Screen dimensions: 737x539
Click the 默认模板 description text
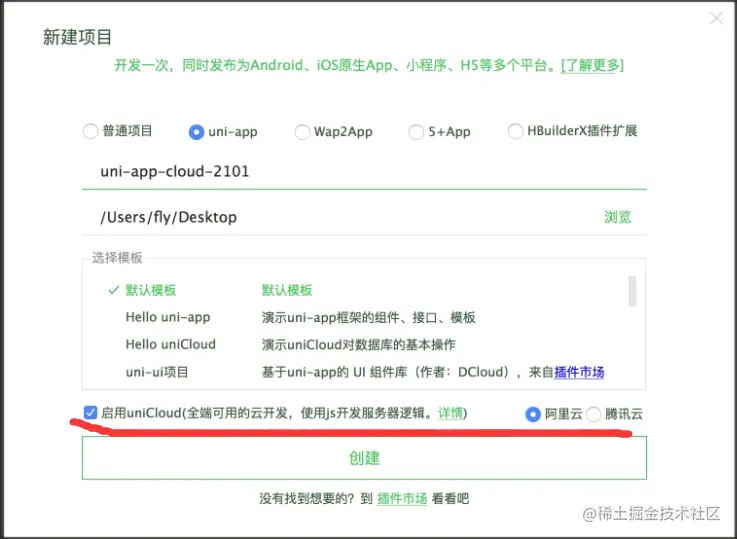pos(287,290)
